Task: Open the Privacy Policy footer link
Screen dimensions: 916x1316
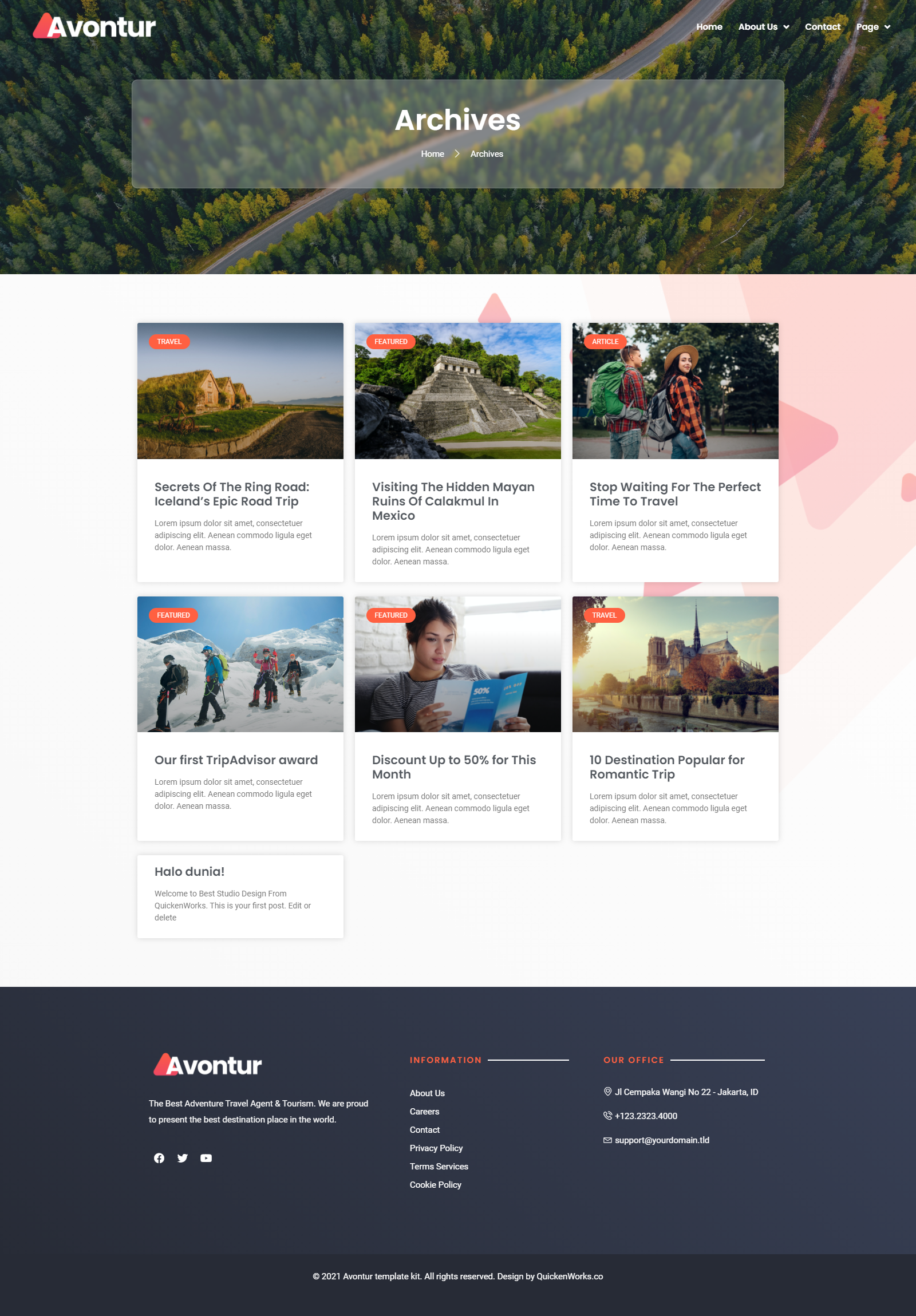Action: point(436,1148)
